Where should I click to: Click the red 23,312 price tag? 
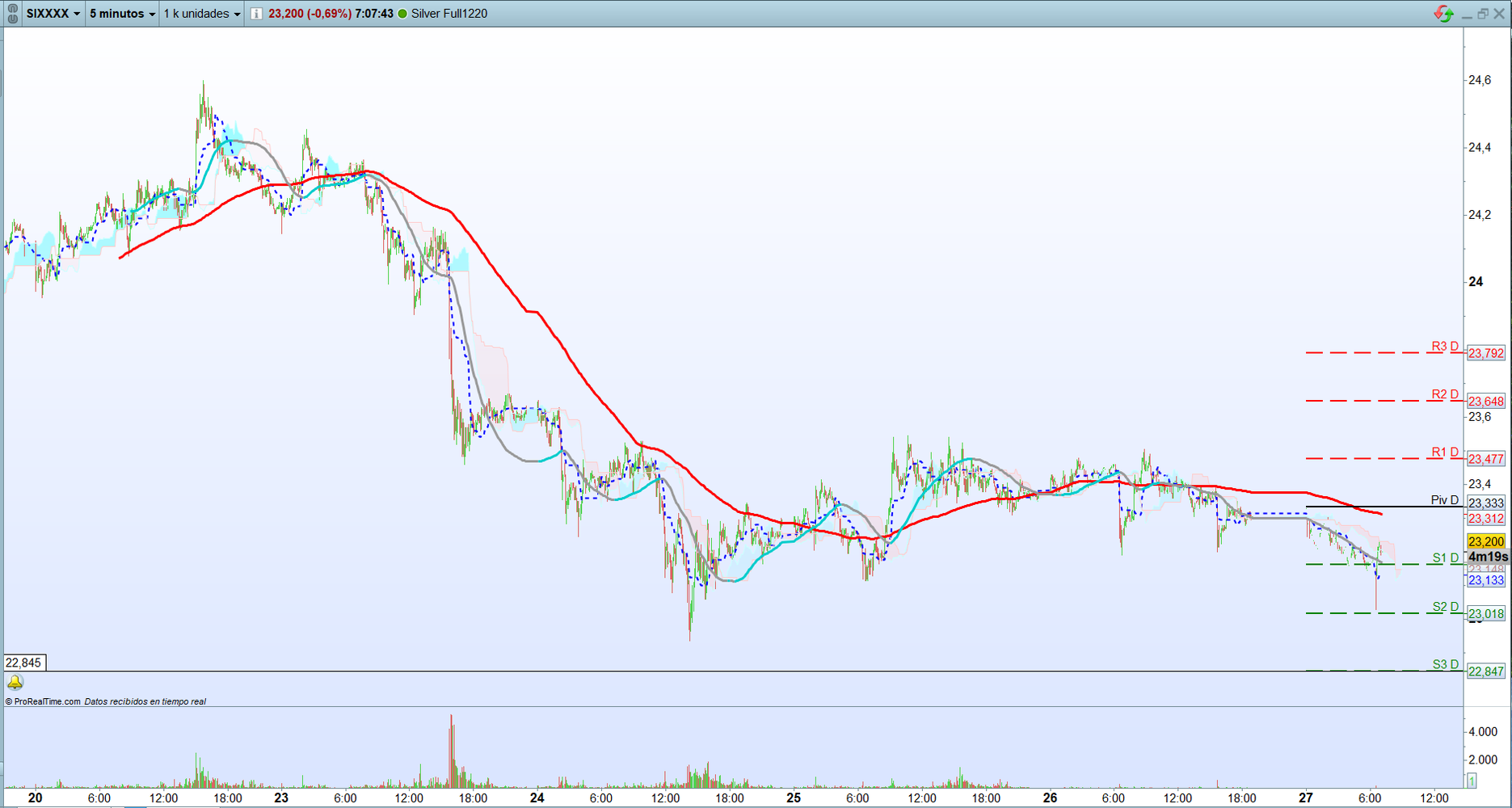pos(1486,519)
